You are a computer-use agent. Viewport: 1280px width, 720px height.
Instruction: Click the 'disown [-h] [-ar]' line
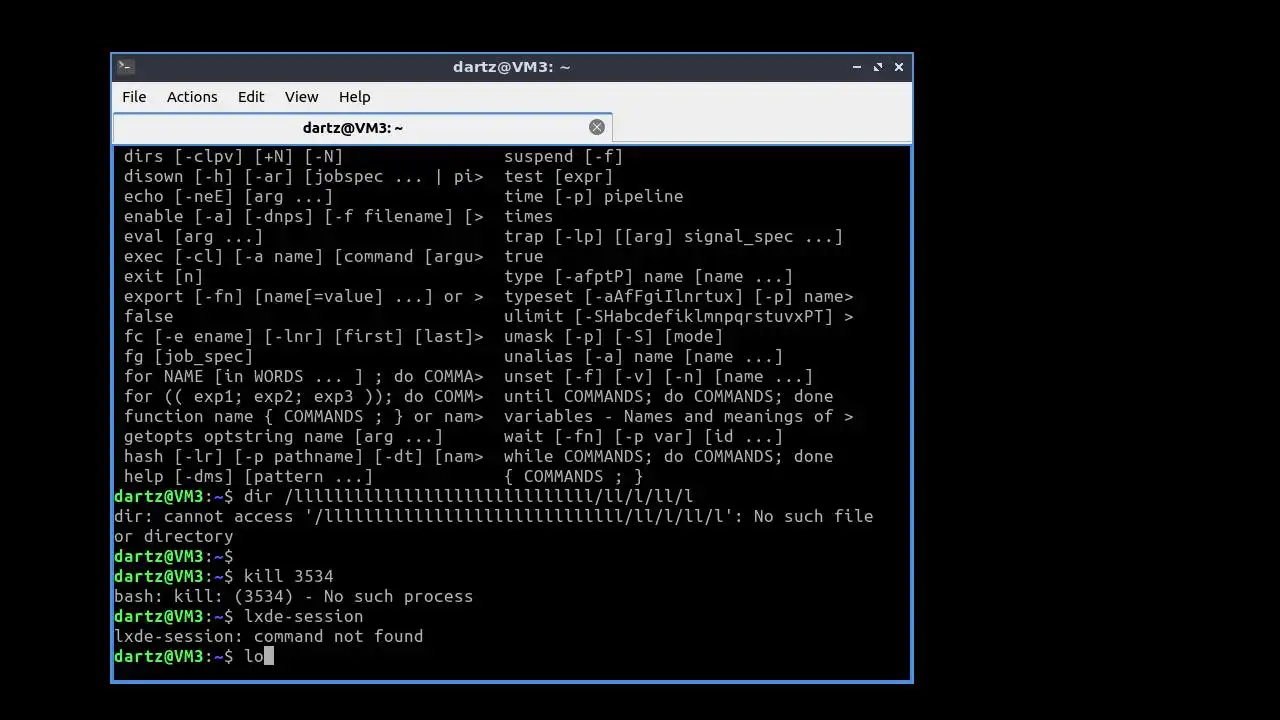(x=304, y=176)
